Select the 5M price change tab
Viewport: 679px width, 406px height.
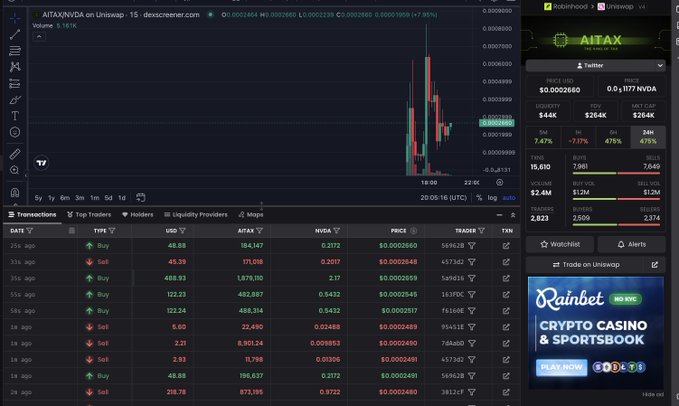tap(543, 137)
